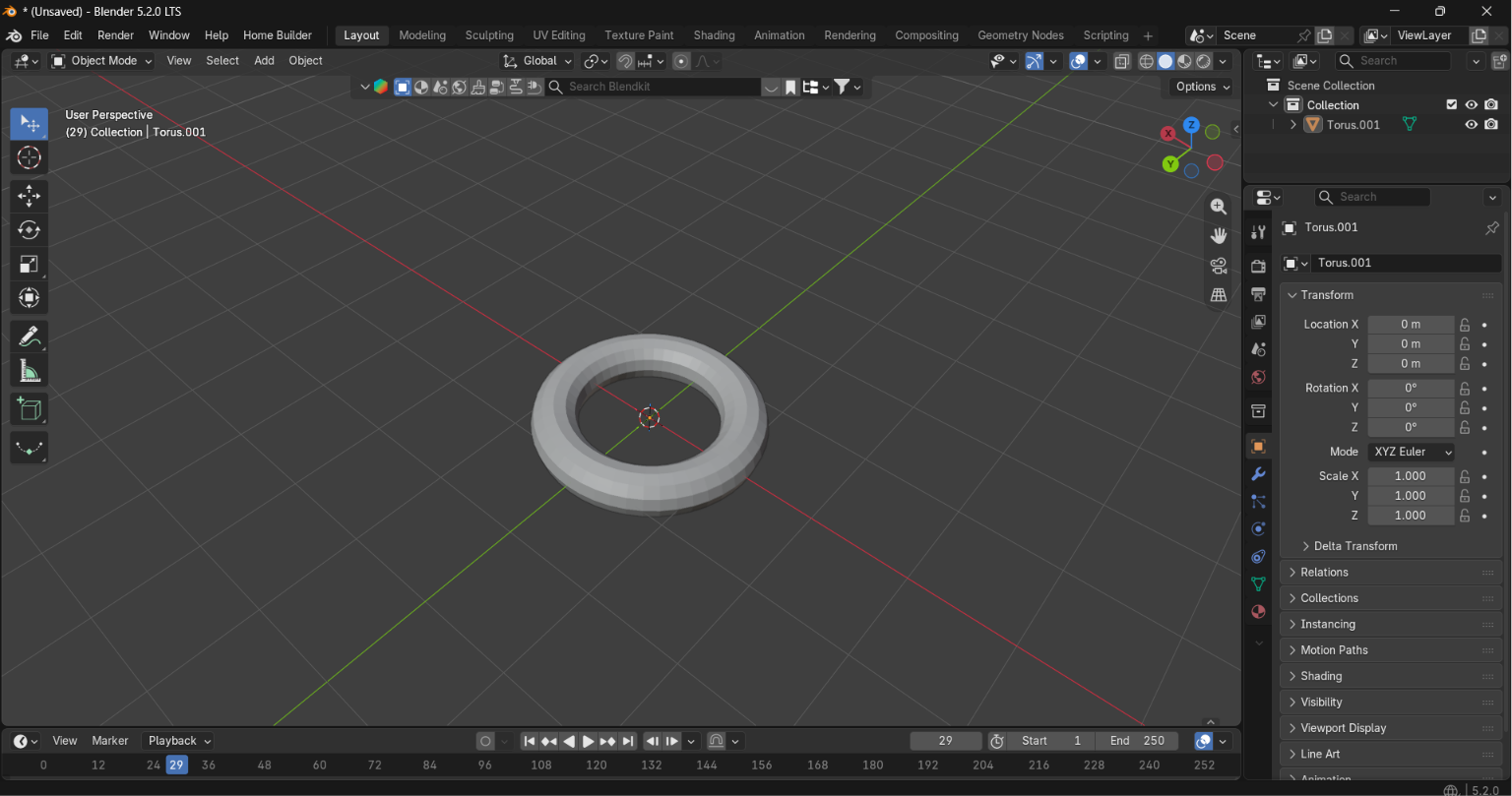
Task: Select the combined Transform tool
Action: point(30,297)
